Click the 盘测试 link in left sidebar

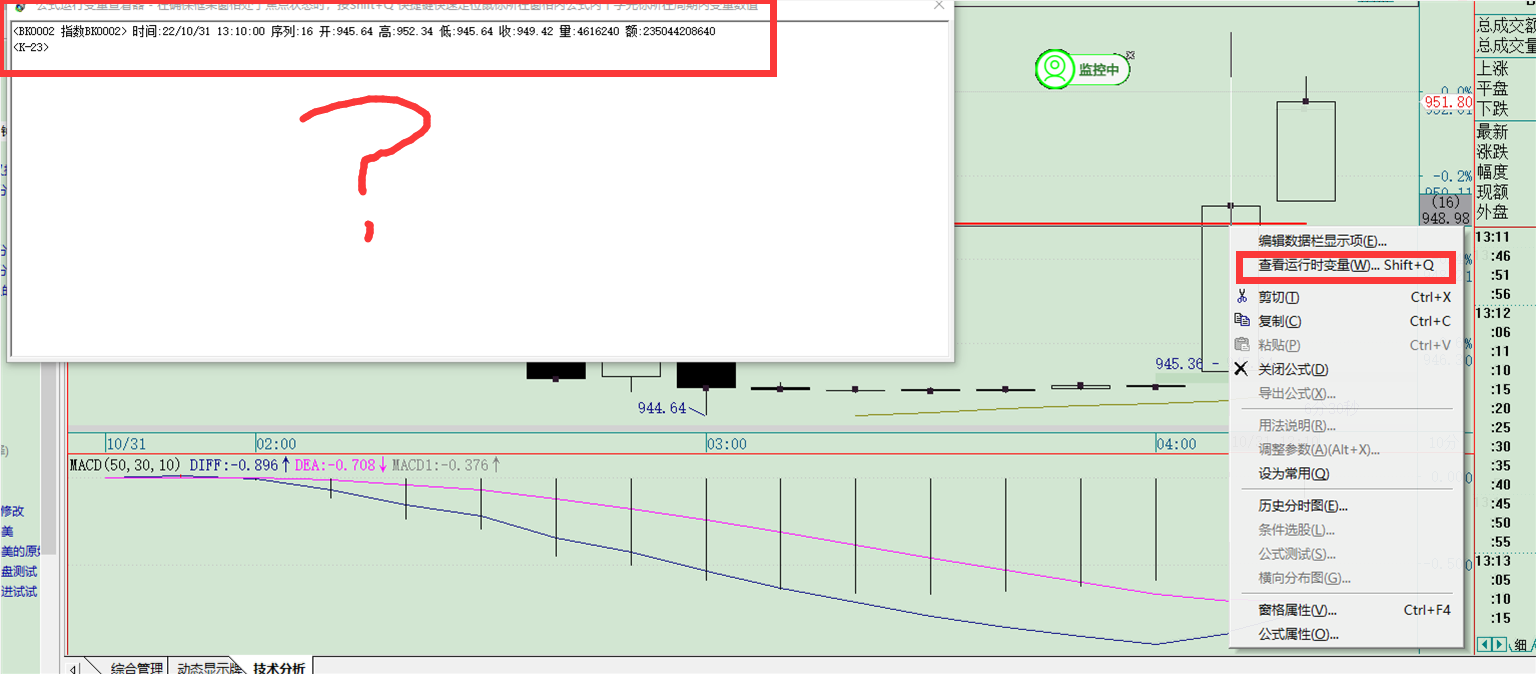19,571
